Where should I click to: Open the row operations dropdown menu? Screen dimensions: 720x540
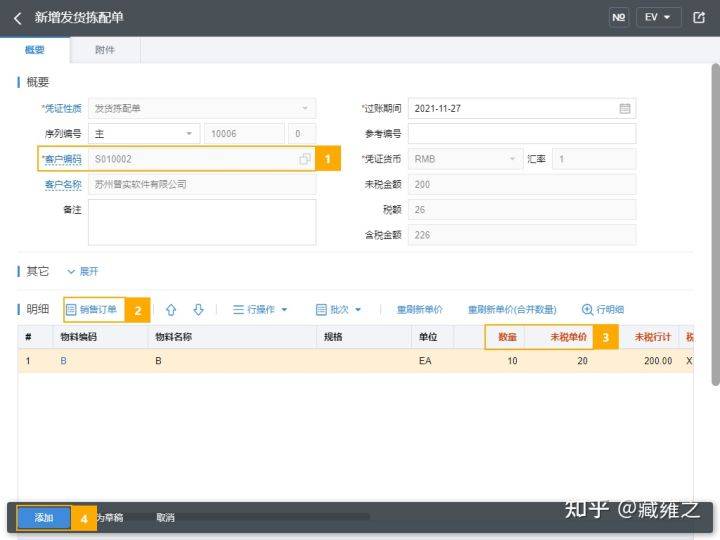tap(260, 310)
